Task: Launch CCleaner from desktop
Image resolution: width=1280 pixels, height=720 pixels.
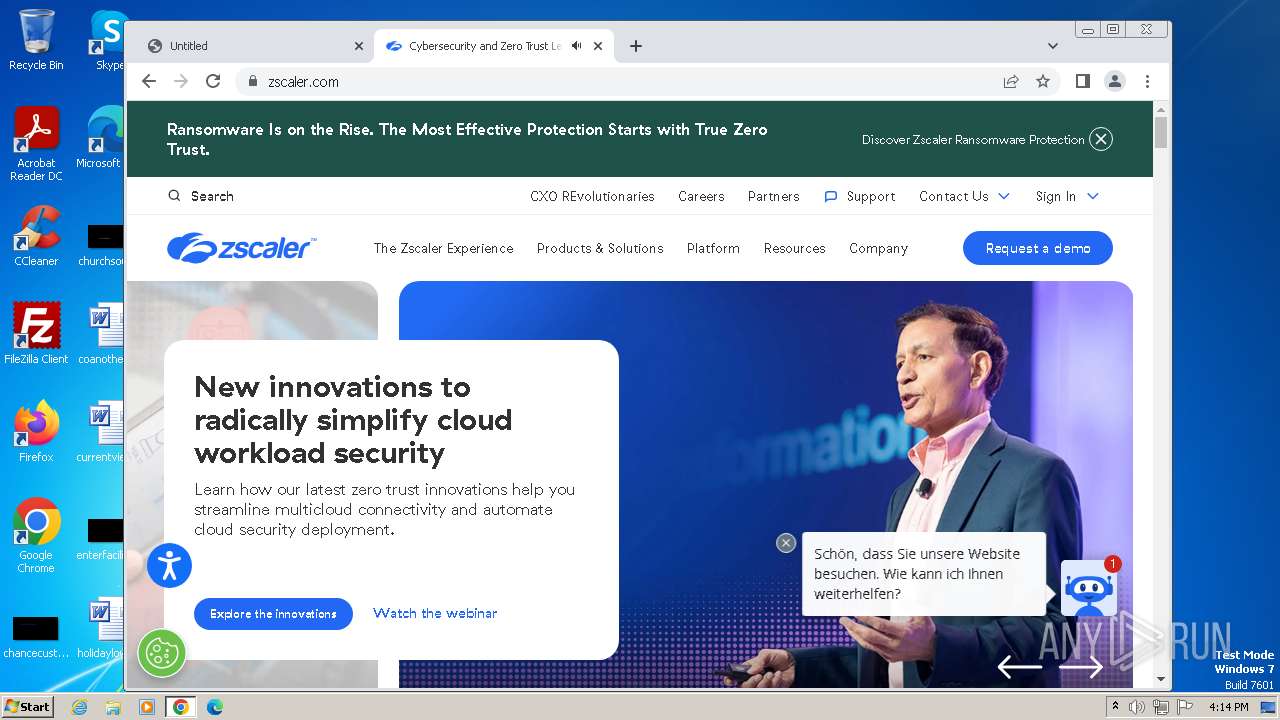Action: [x=36, y=237]
